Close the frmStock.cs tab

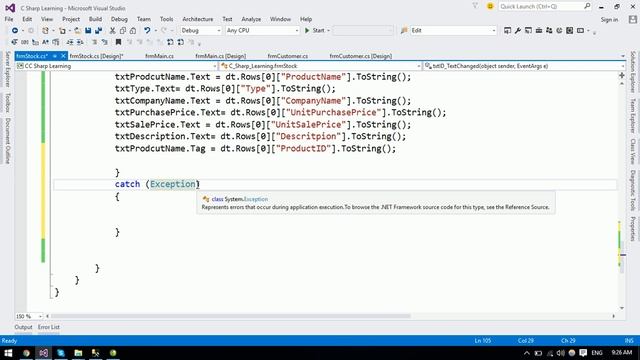coord(63,56)
